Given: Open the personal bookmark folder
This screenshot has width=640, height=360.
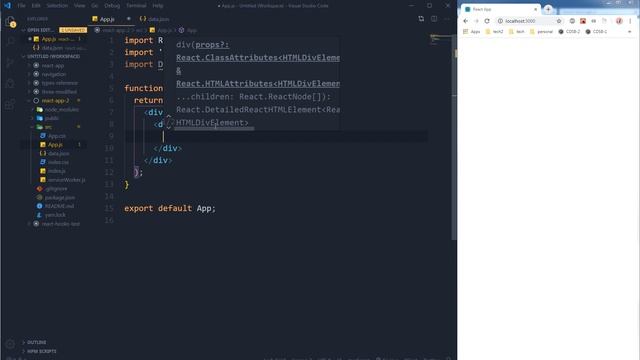Looking at the screenshot, I should (x=541, y=31).
